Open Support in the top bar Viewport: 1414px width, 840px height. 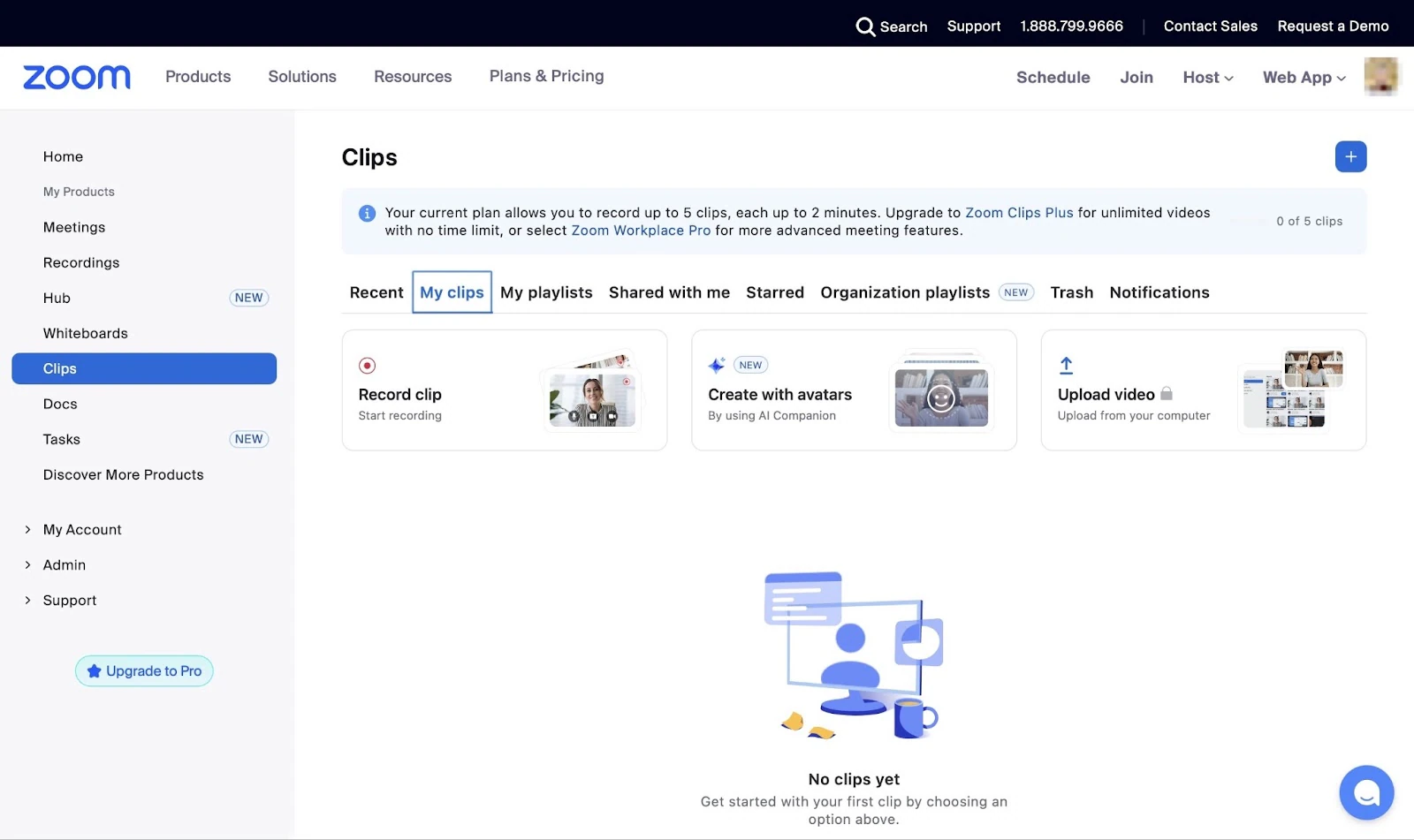coord(974,26)
